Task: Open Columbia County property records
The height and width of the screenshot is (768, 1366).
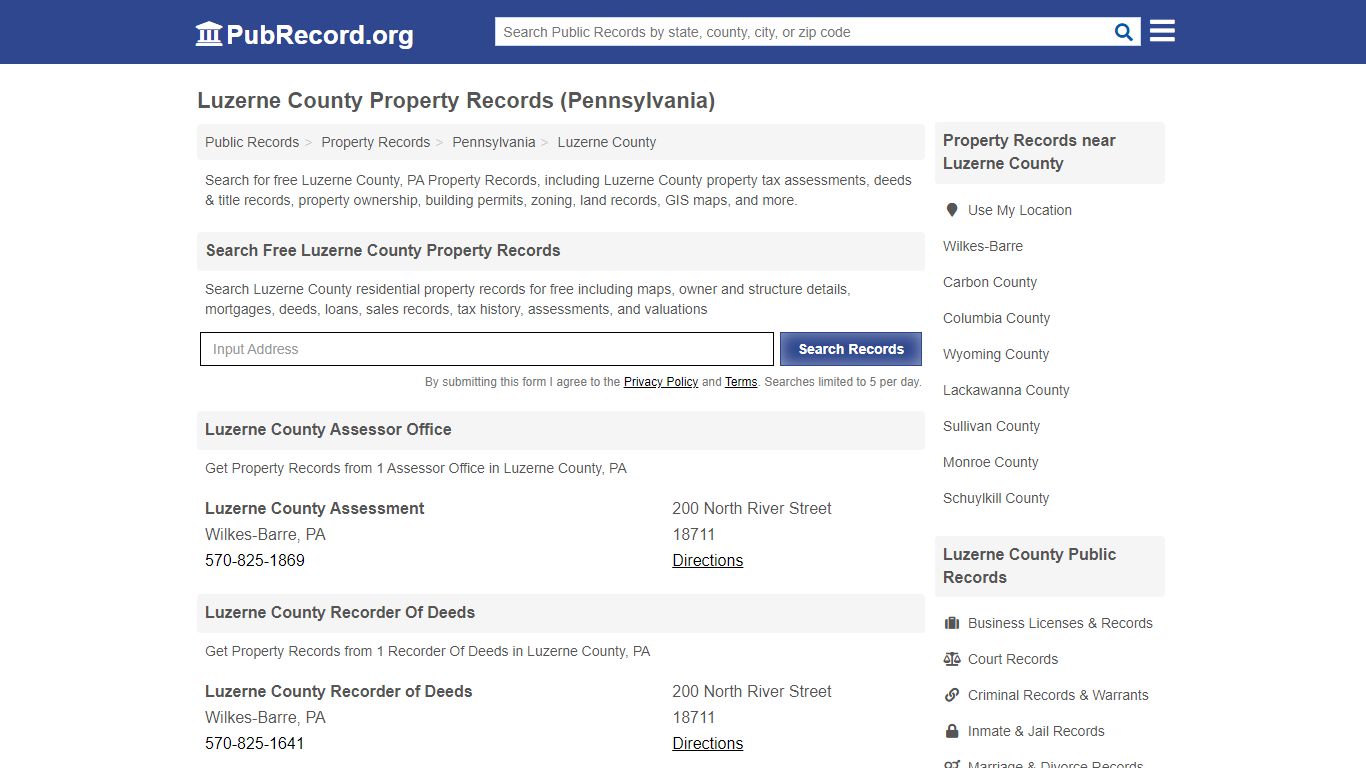Action: point(997,318)
